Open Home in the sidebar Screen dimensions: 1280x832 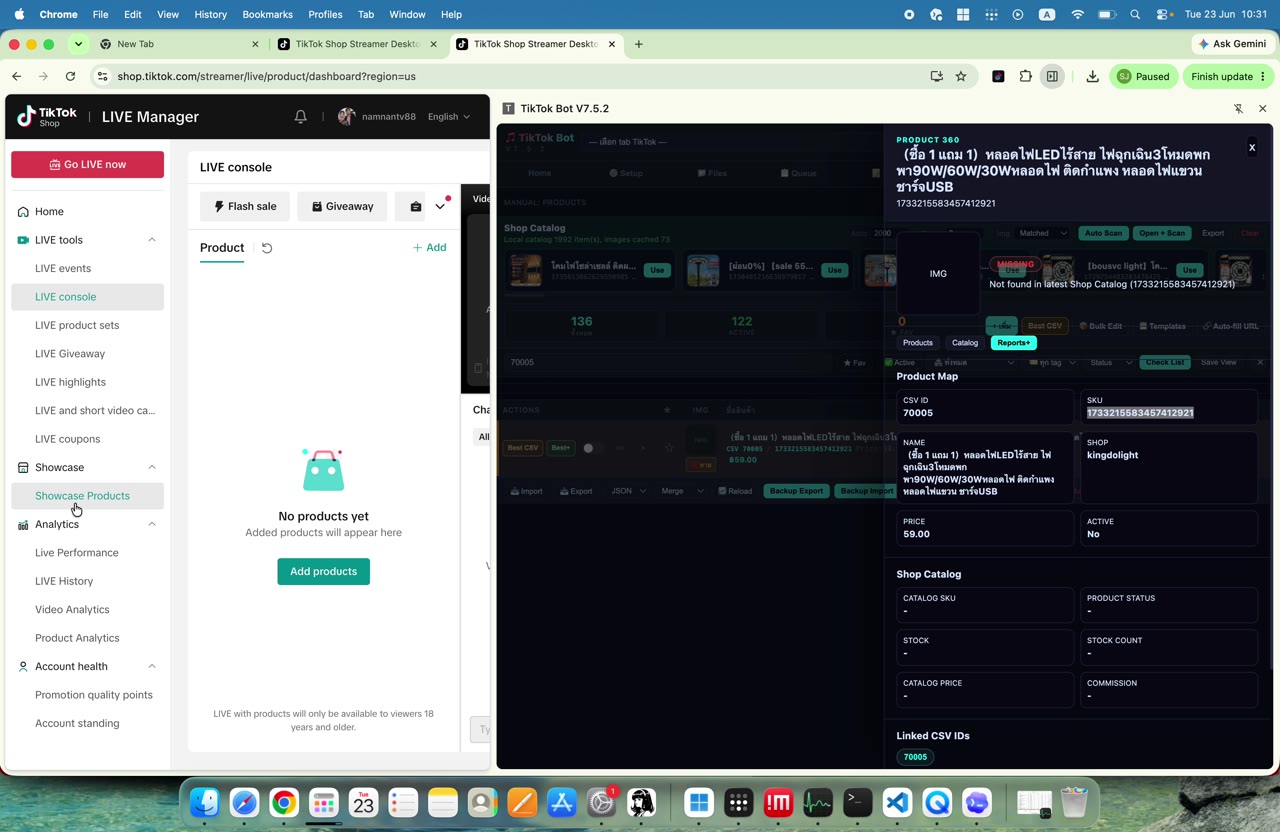(x=49, y=211)
